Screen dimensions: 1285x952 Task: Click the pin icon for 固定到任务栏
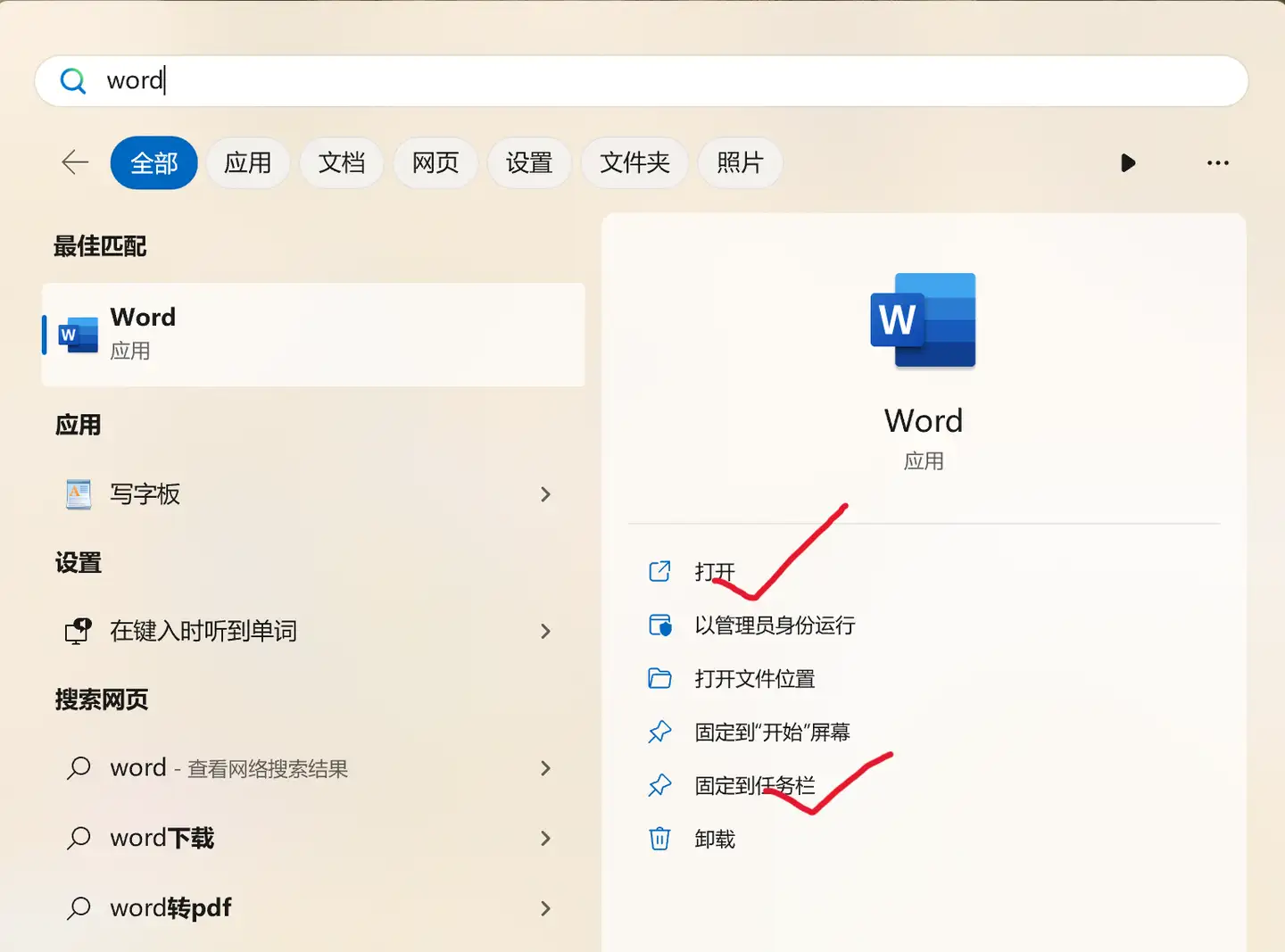pos(659,785)
